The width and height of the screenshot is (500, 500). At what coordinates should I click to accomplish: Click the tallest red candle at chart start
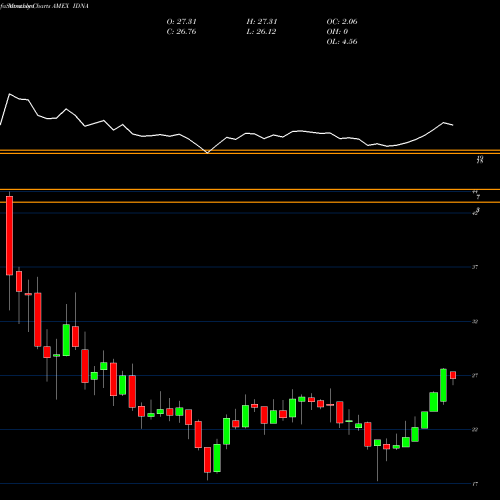[x=9, y=236]
